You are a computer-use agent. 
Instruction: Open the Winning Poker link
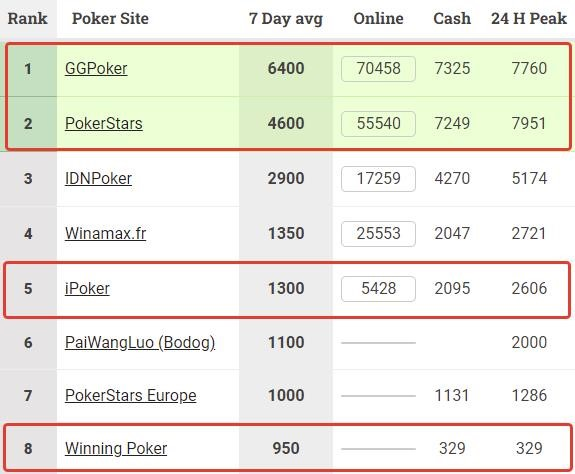[116, 448]
